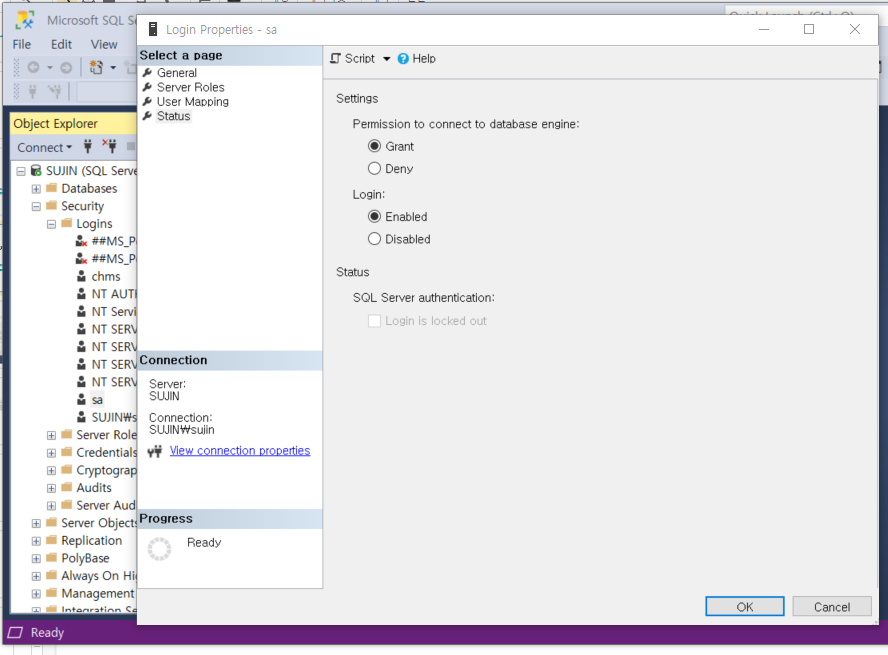Expand the Server Roles folder node

52,435
